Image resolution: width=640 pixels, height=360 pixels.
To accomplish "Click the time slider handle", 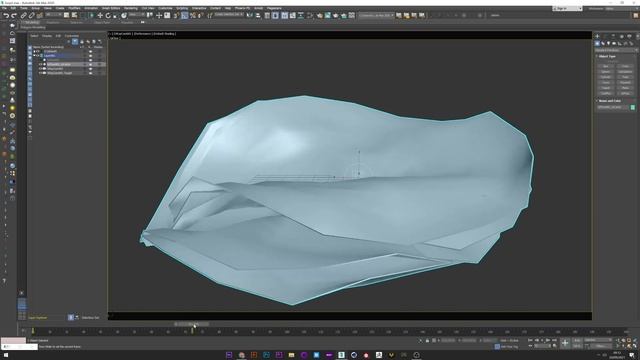I will pos(192,324).
